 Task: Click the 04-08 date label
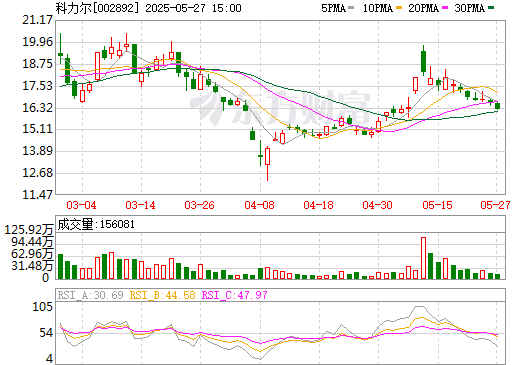(259, 205)
